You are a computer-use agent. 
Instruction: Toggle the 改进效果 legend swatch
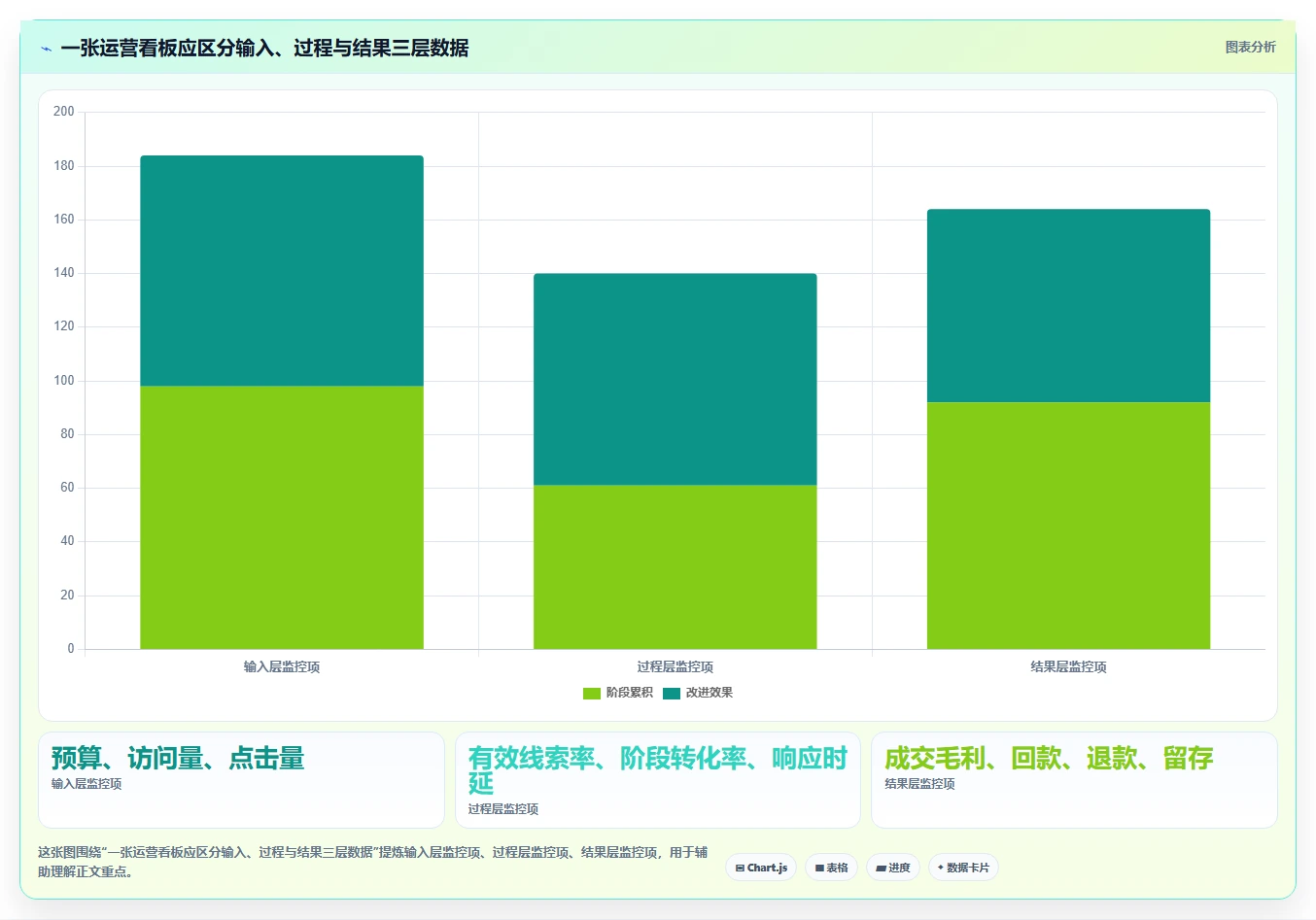pyautogui.click(x=672, y=693)
